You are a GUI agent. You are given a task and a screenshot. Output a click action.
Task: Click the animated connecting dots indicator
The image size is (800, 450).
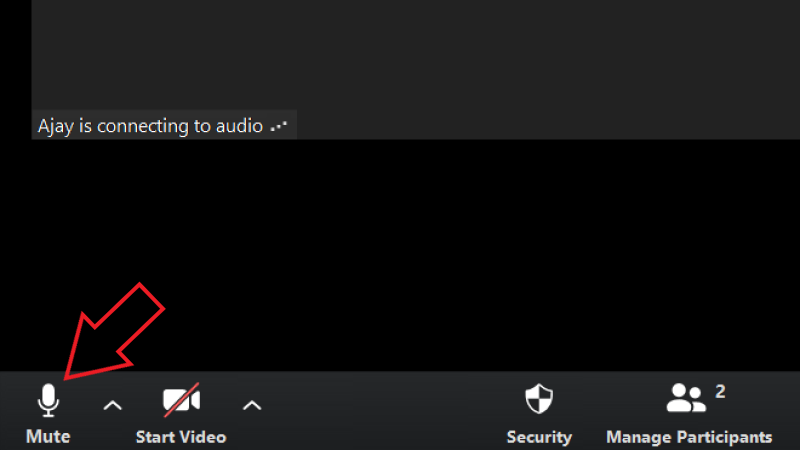pos(279,126)
